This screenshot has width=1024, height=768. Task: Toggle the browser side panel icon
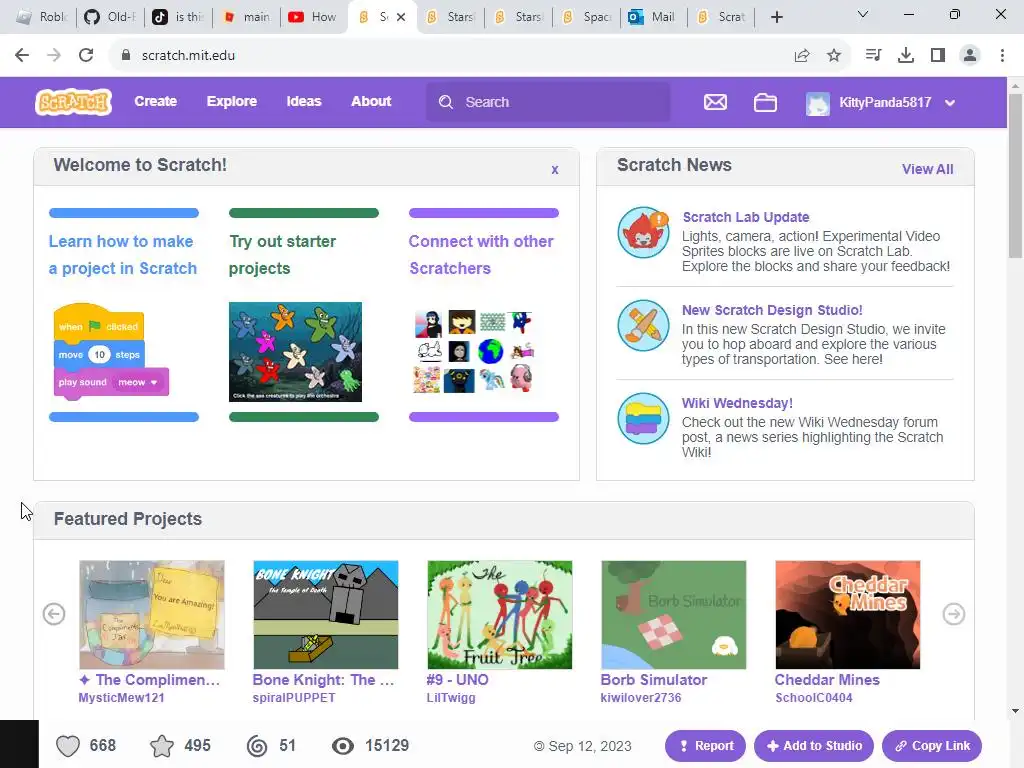tap(938, 56)
